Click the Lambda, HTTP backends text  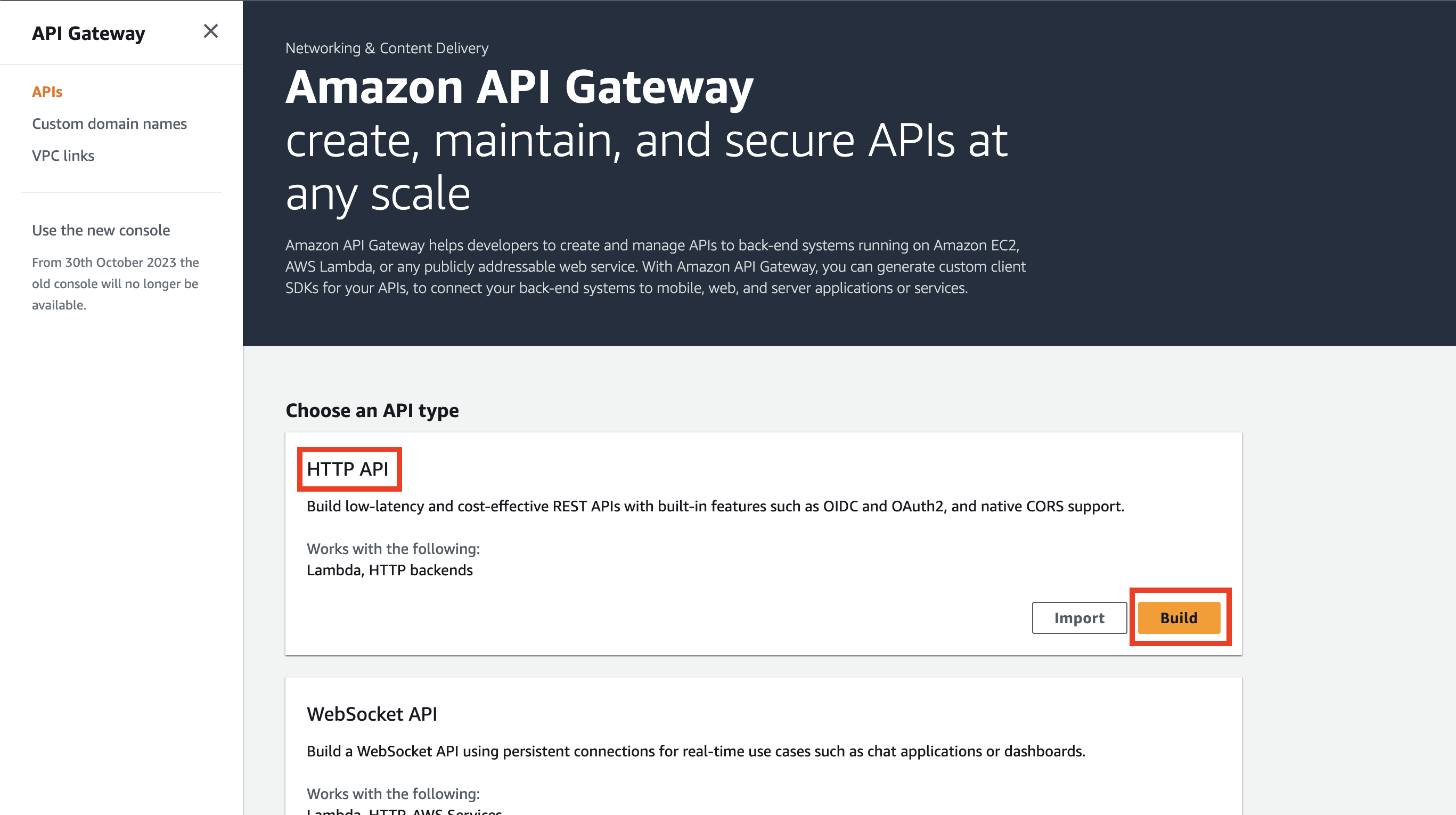coord(389,570)
